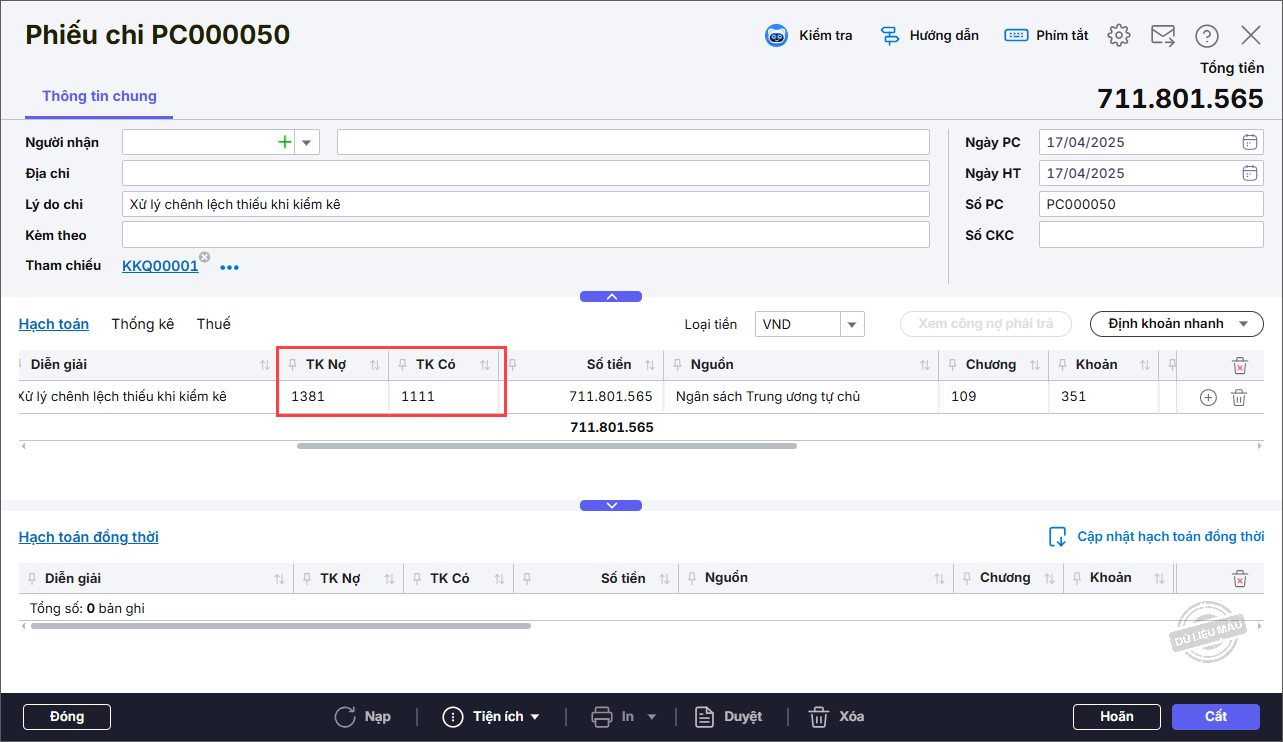Open the help question mark icon
This screenshot has height=742, width=1283.
(x=1207, y=36)
